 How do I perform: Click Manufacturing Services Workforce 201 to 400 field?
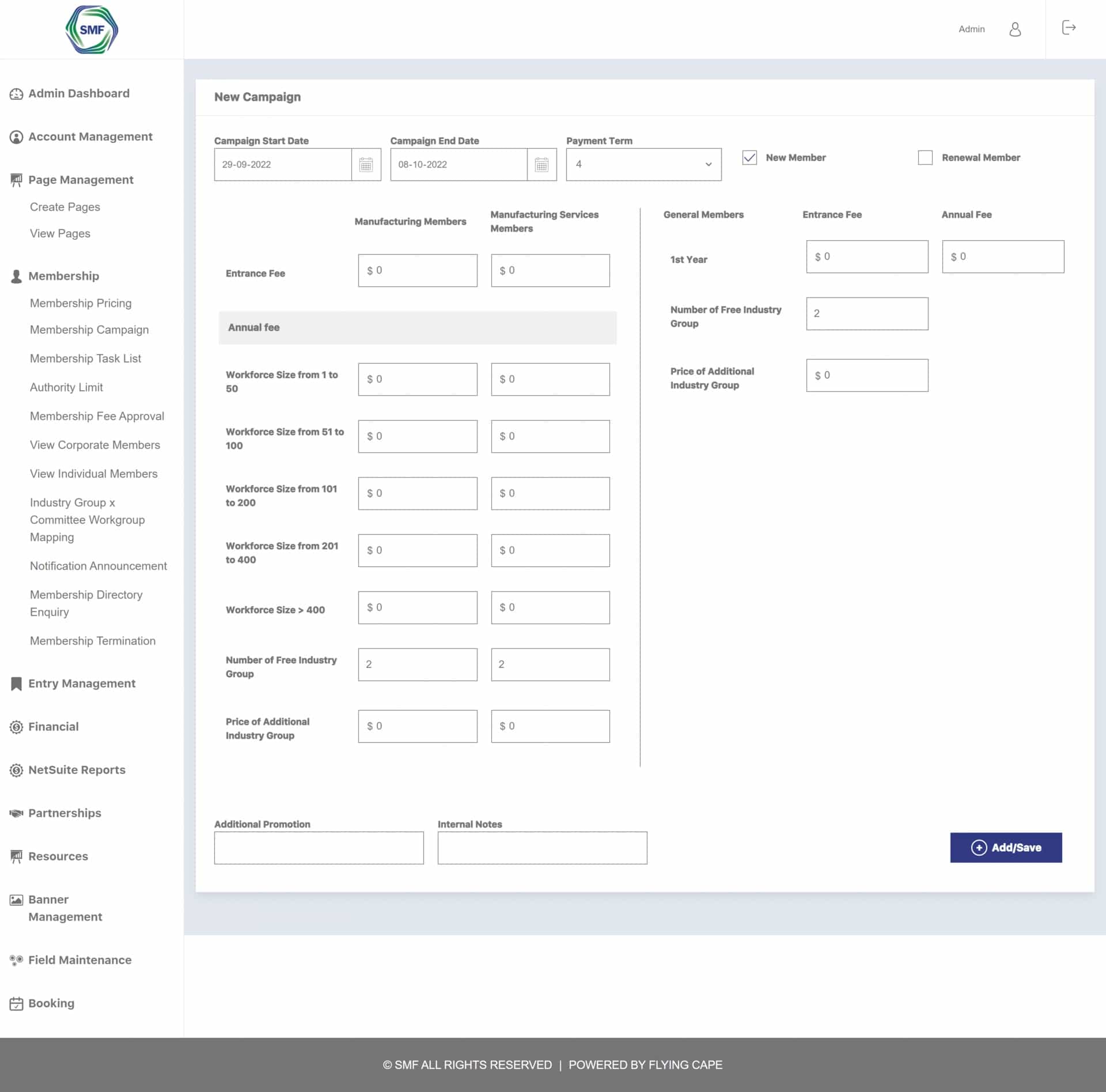tap(550, 550)
